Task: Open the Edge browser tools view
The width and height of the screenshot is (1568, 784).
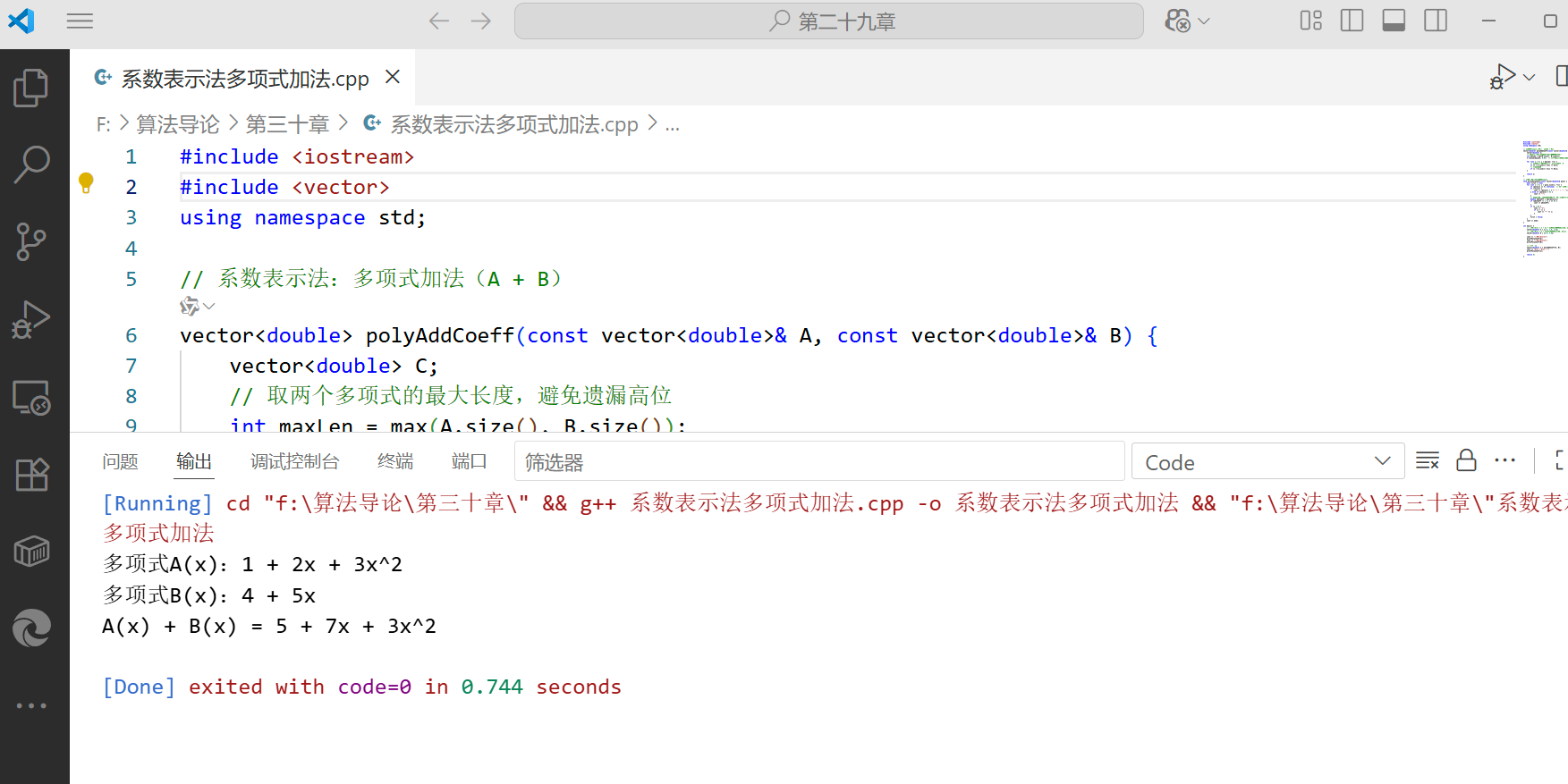Action: 32,628
